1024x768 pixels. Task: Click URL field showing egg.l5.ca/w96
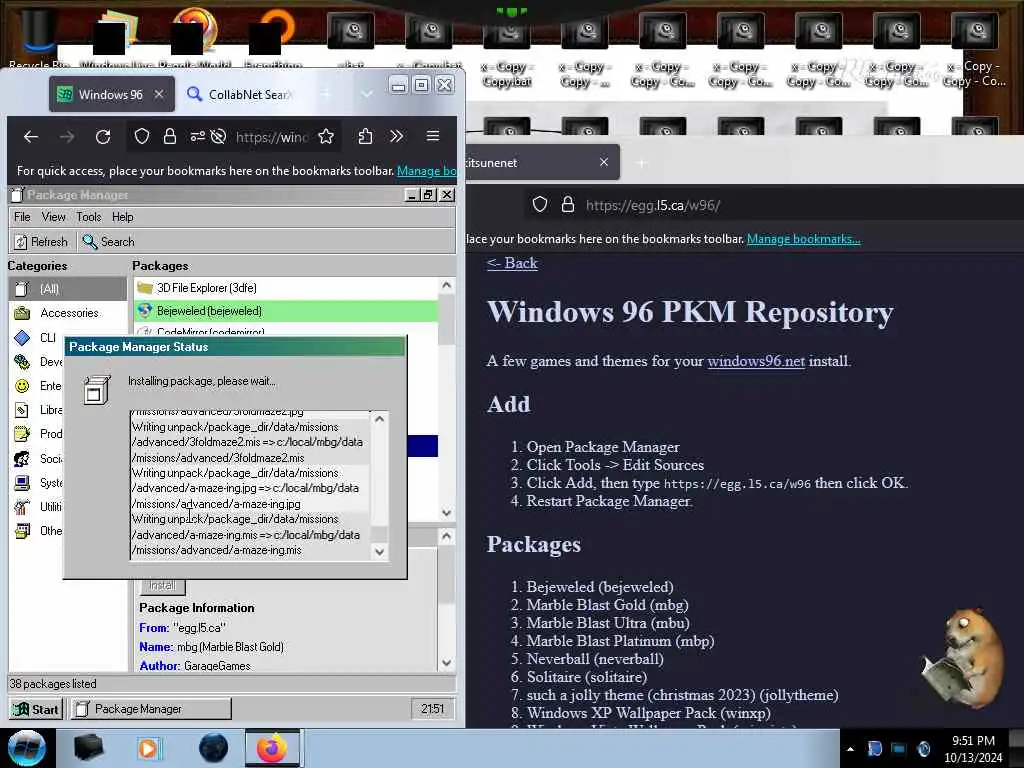coord(653,206)
